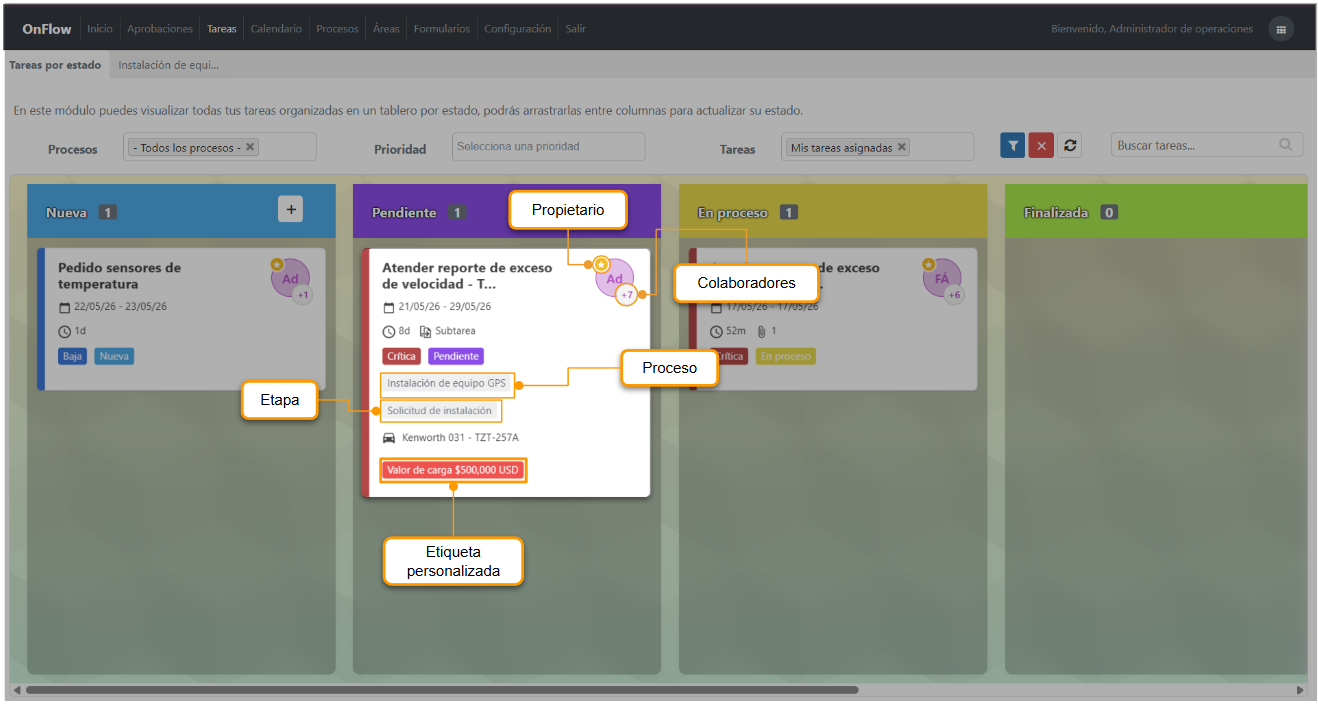Click the paperclip attachment icon on En proceso card

[x=761, y=331]
